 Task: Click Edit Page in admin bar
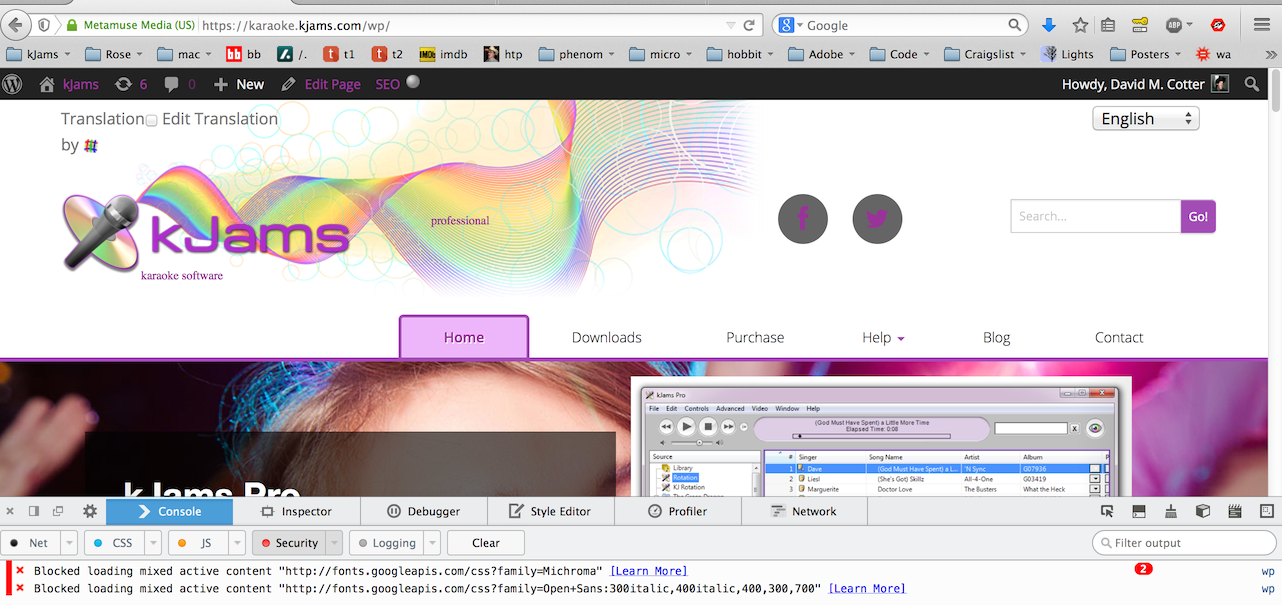coord(321,84)
